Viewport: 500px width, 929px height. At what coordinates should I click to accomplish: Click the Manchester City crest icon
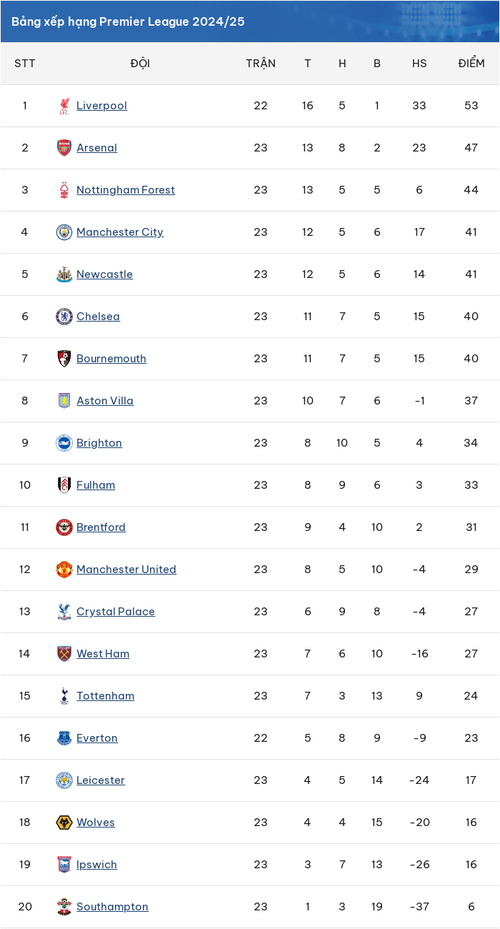64,232
